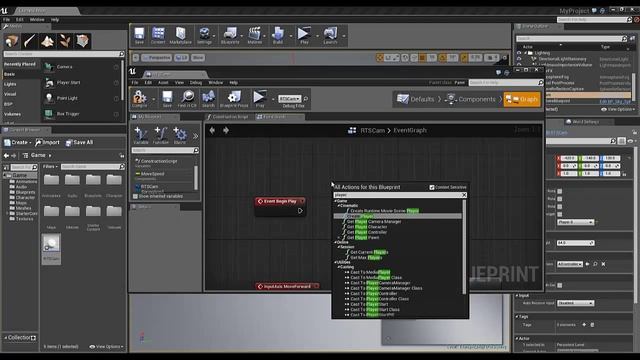Click Save All in the Content Browser
This screenshot has height=360, width=640.
[79, 142]
